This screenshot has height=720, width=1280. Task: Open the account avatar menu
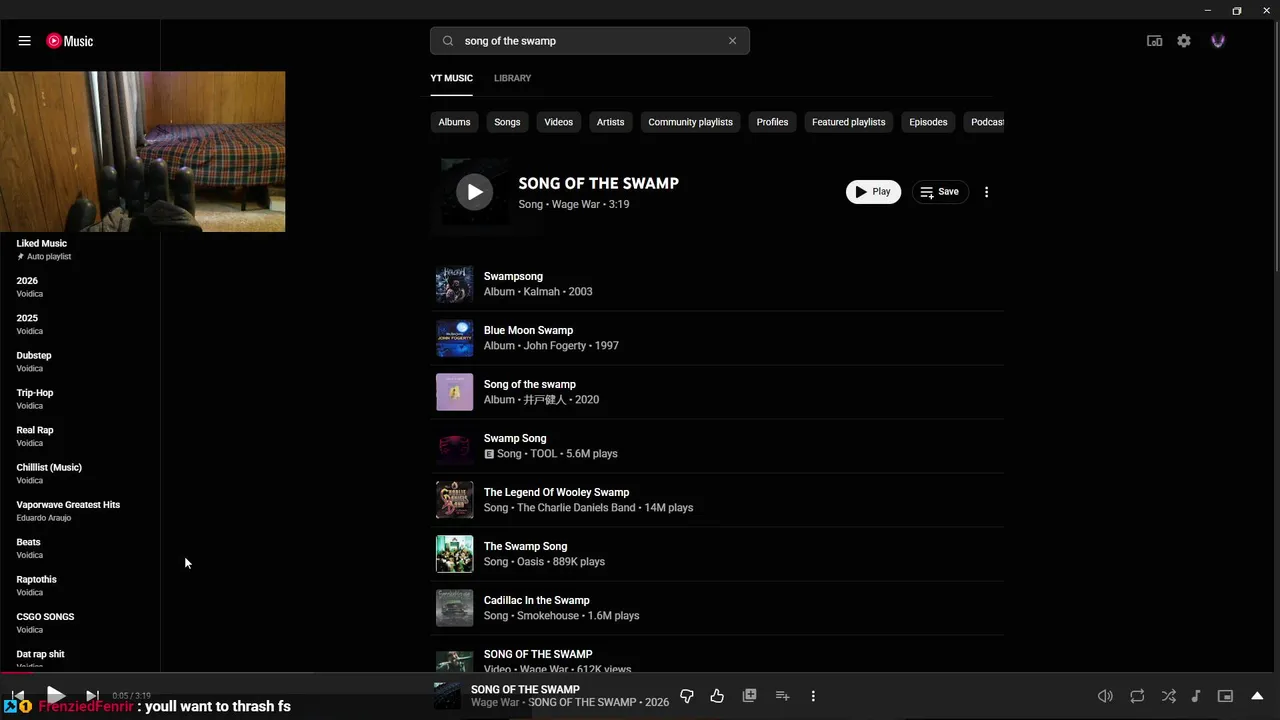coord(1218,41)
